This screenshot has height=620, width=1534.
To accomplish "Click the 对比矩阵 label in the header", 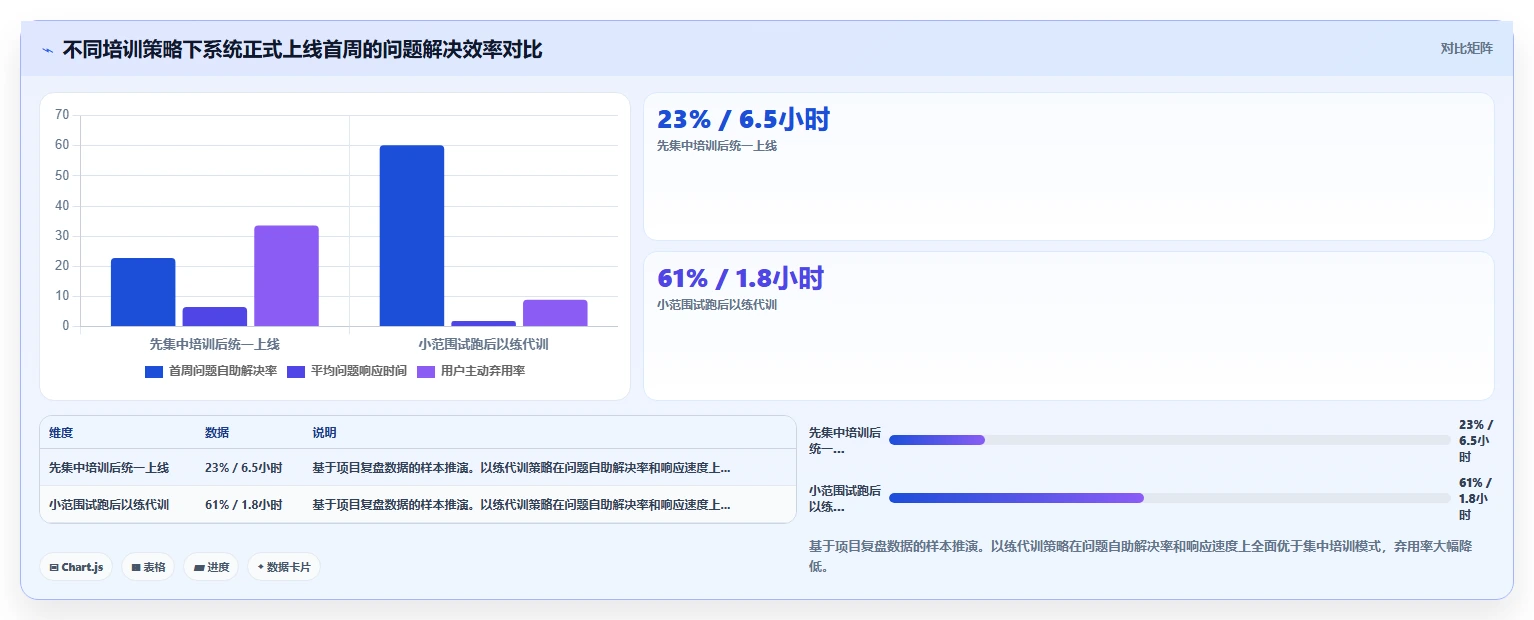I will pyautogui.click(x=1466, y=48).
